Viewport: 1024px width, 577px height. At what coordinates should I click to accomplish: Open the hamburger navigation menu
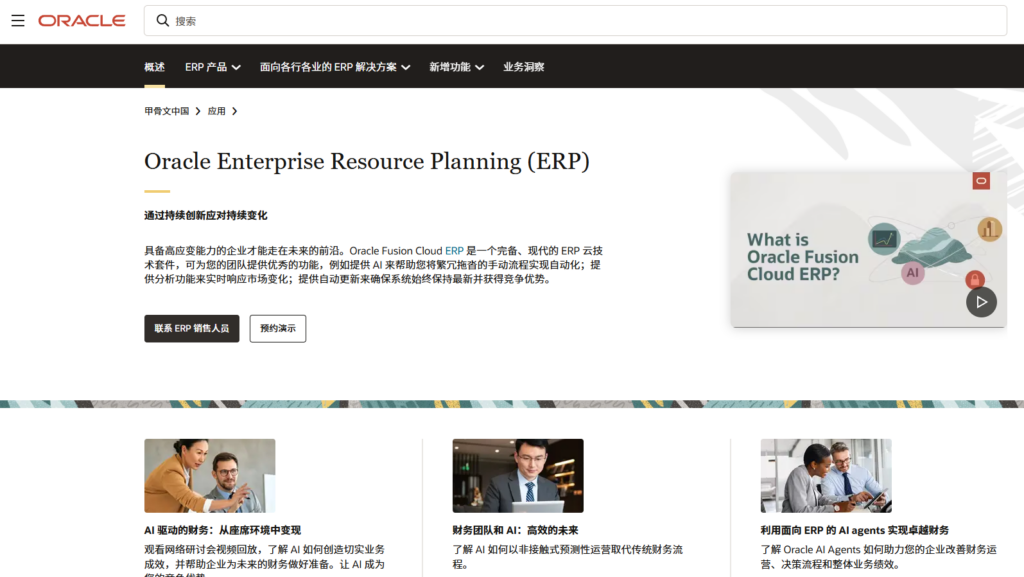point(18,21)
